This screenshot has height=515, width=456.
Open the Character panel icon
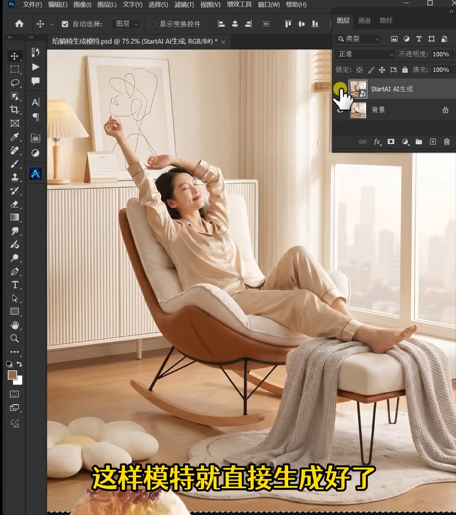[x=35, y=102]
